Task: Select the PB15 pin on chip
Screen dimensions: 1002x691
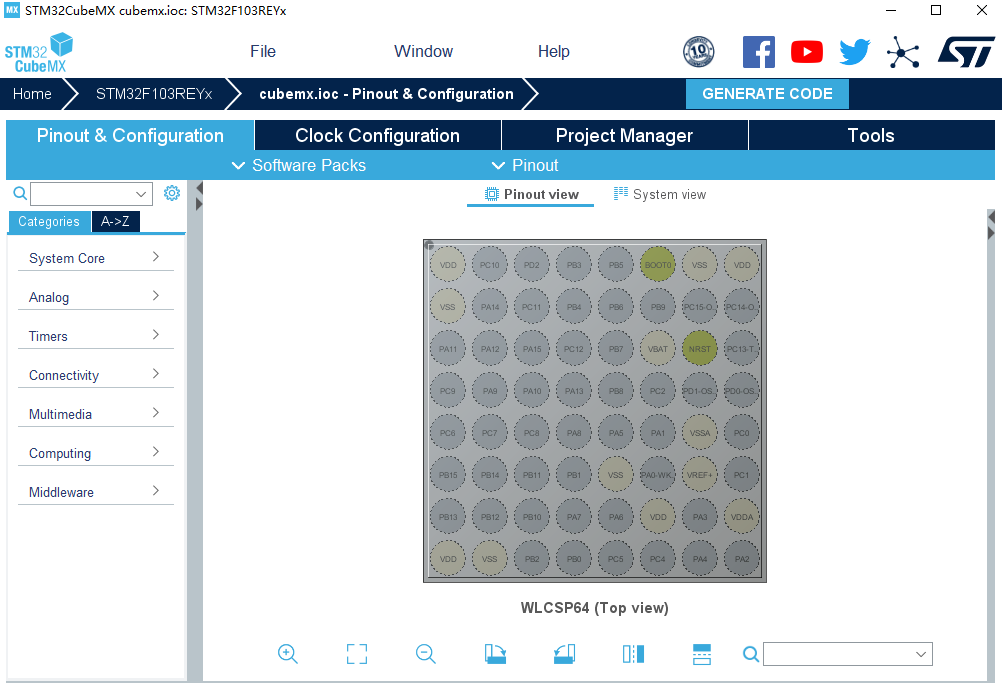Action: click(x=448, y=475)
